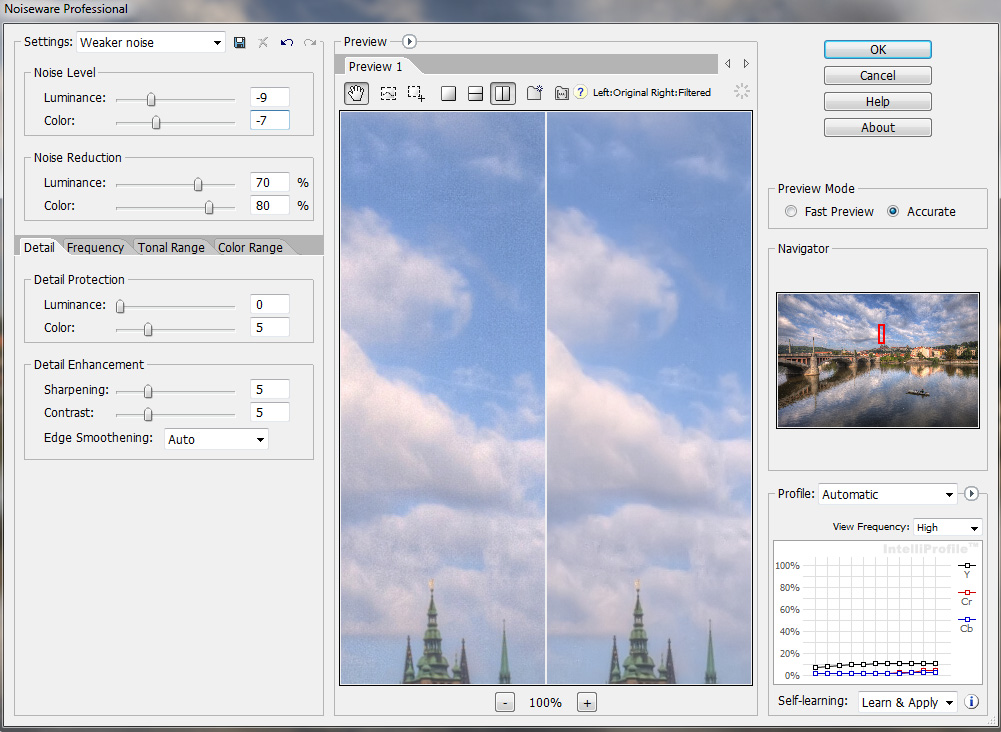The height and width of the screenshot is (732, 1001).
Task: Click the dashed region selection tool
Action: (388, 93)
